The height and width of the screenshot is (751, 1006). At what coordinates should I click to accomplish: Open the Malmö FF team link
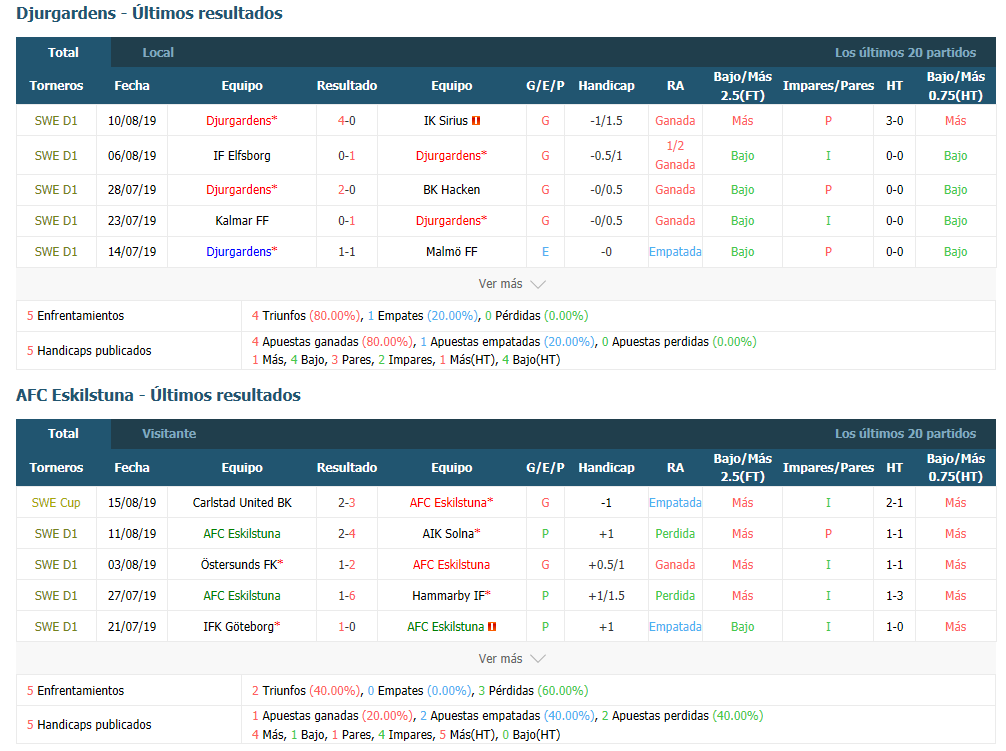(x=452, y=252)
